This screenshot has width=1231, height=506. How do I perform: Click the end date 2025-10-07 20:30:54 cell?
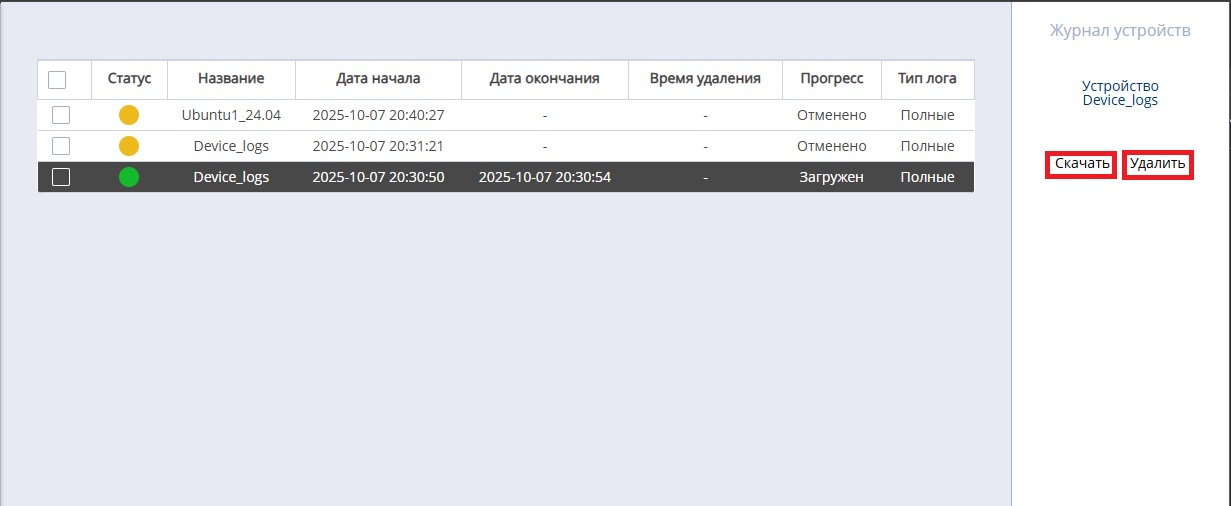(x=544, y=177)
